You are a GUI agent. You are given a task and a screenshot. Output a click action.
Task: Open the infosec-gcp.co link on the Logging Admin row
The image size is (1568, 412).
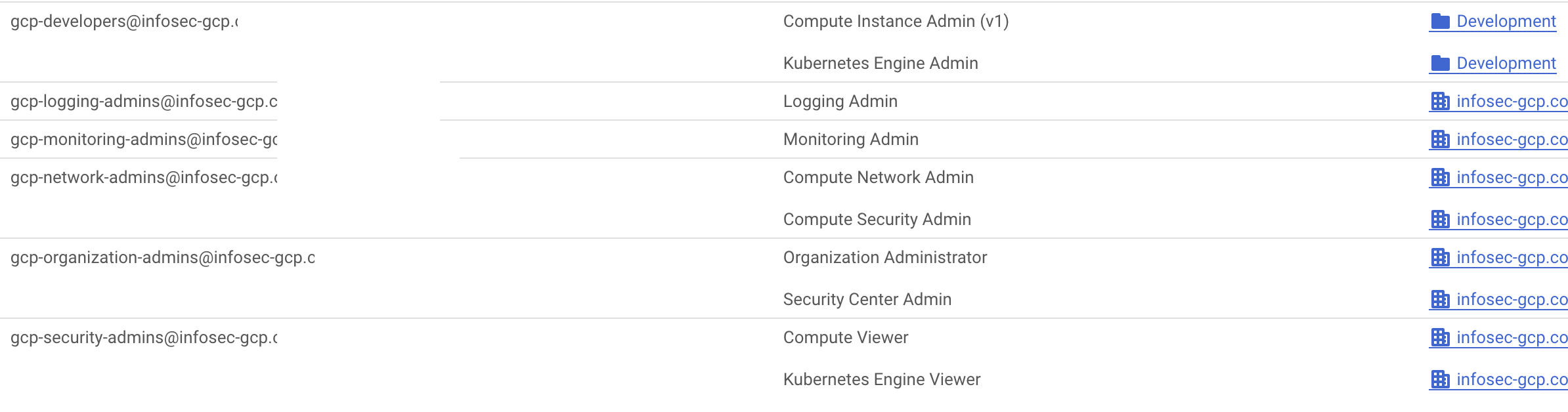pos(1510,101)
